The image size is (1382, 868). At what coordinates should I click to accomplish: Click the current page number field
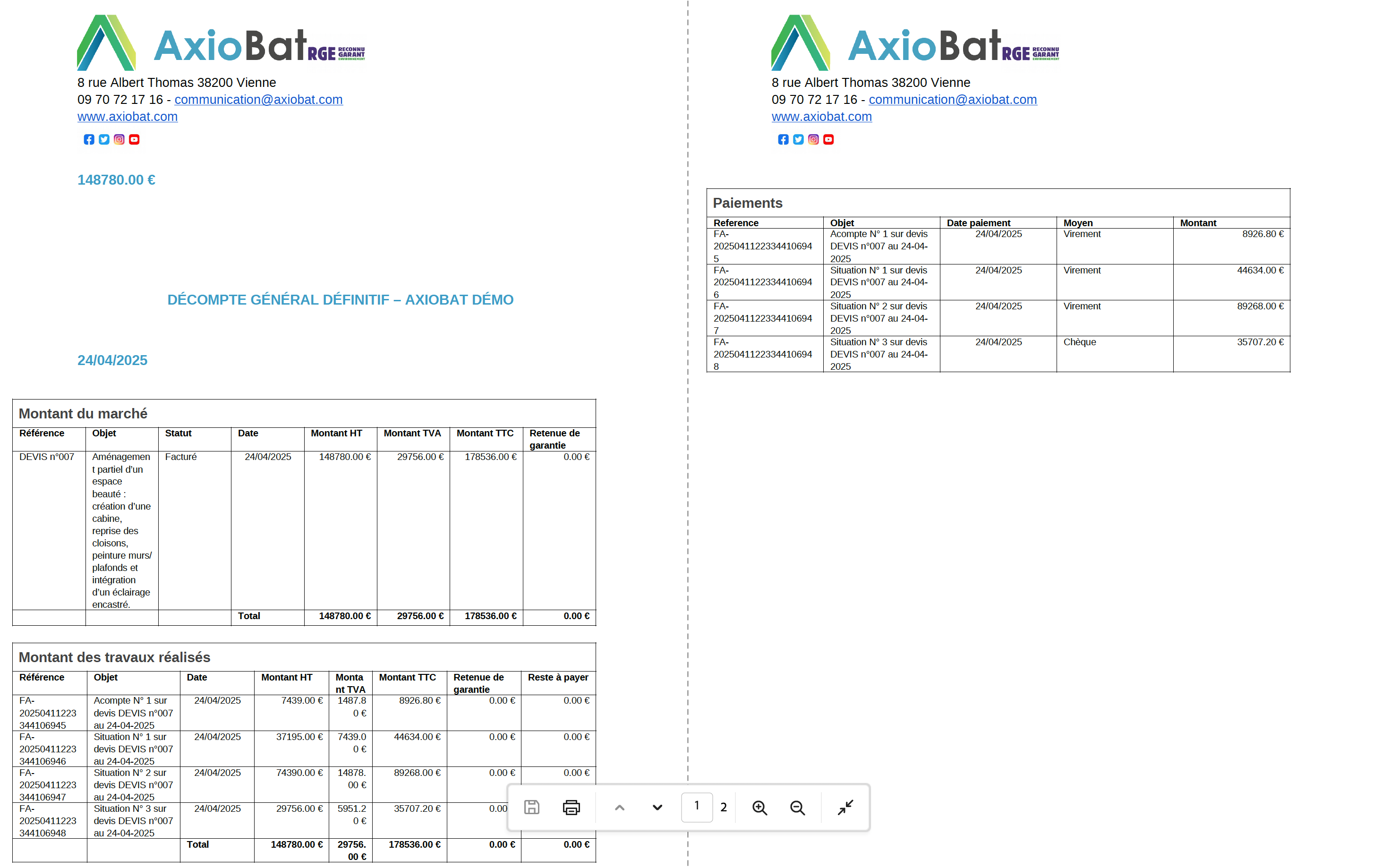(697, 807)
